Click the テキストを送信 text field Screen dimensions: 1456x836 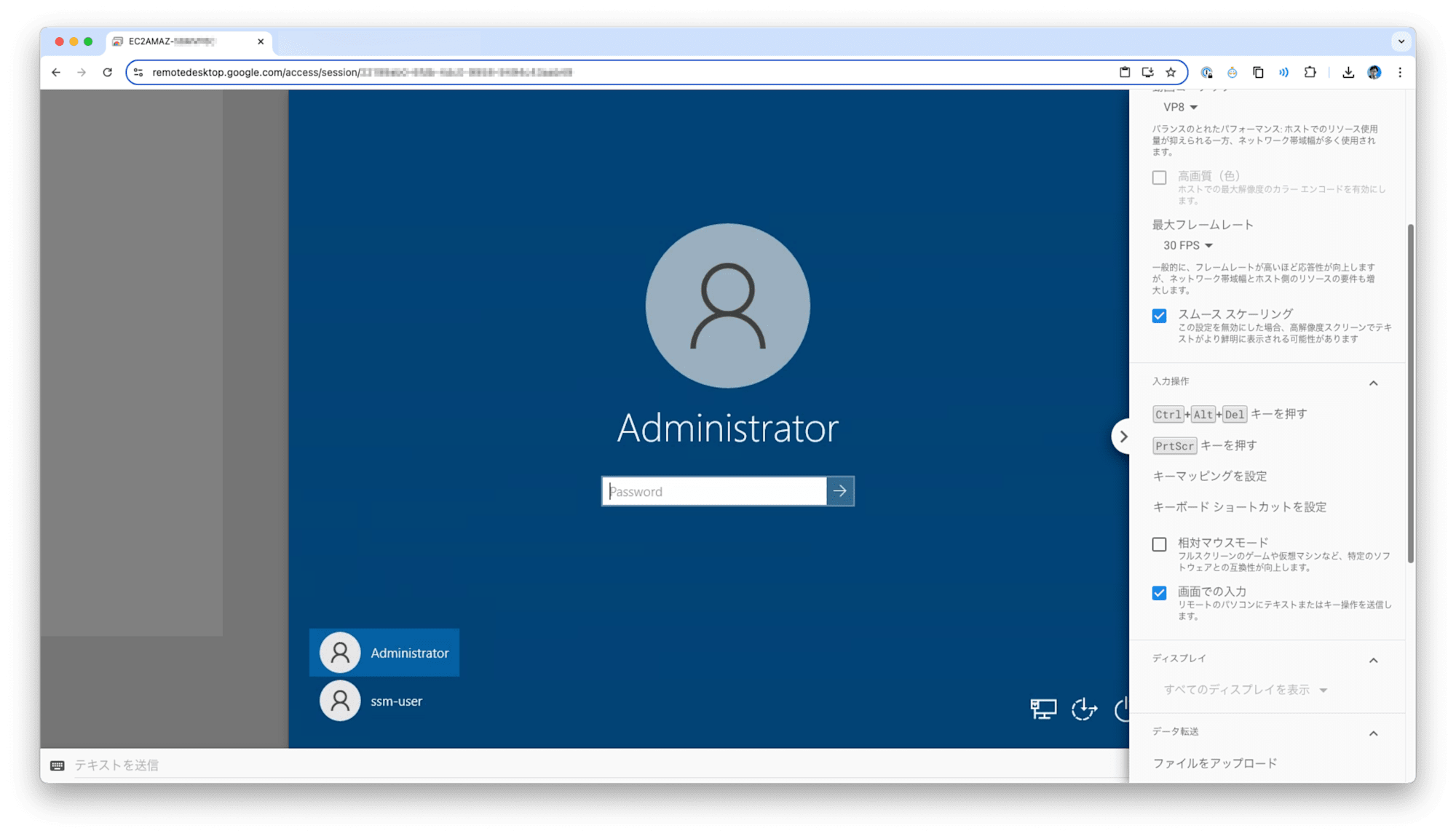coord(597,765)
